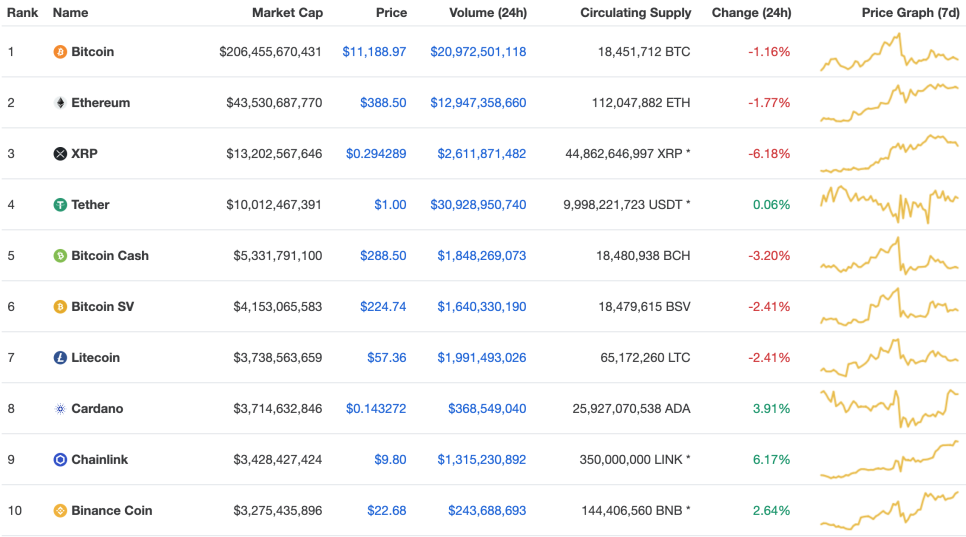Screen dimensions: 966x537
Task: Sort by Circulating Supply column header
Action: click(636, 12)
